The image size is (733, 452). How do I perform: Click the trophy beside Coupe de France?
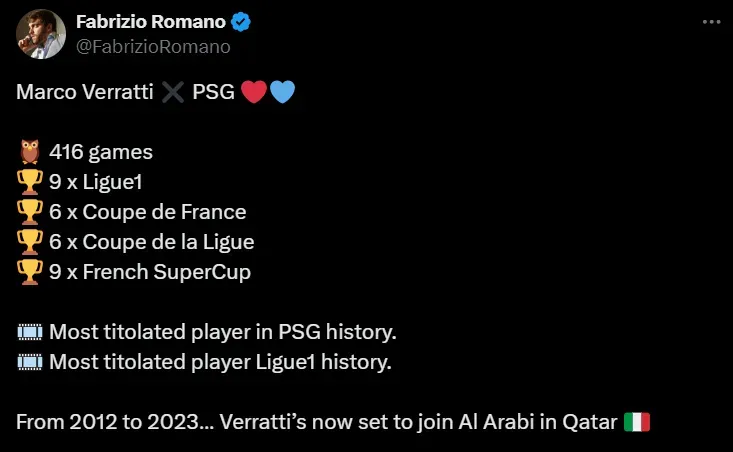(29, 212)
